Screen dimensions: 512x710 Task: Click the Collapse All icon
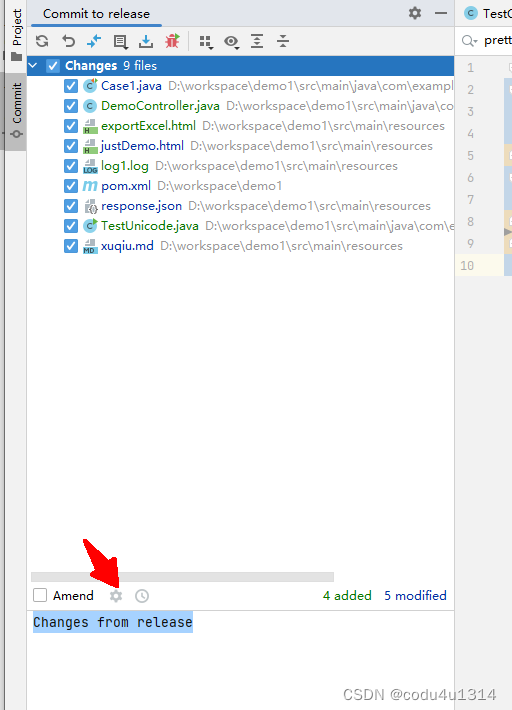(283, 41)
